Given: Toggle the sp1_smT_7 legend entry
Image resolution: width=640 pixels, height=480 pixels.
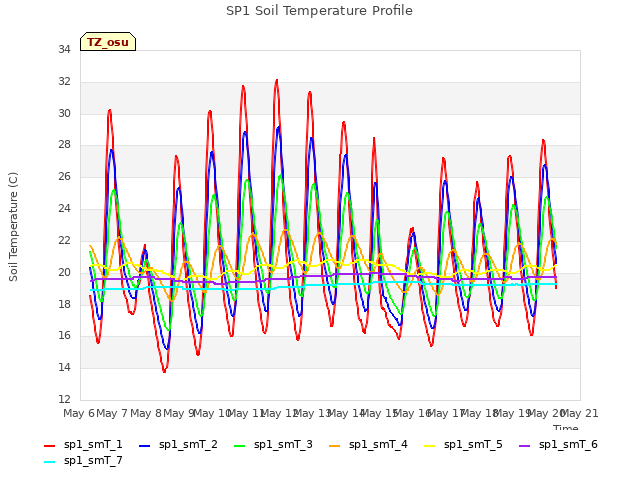Looking at the screenshot, I should click(83, 460).
